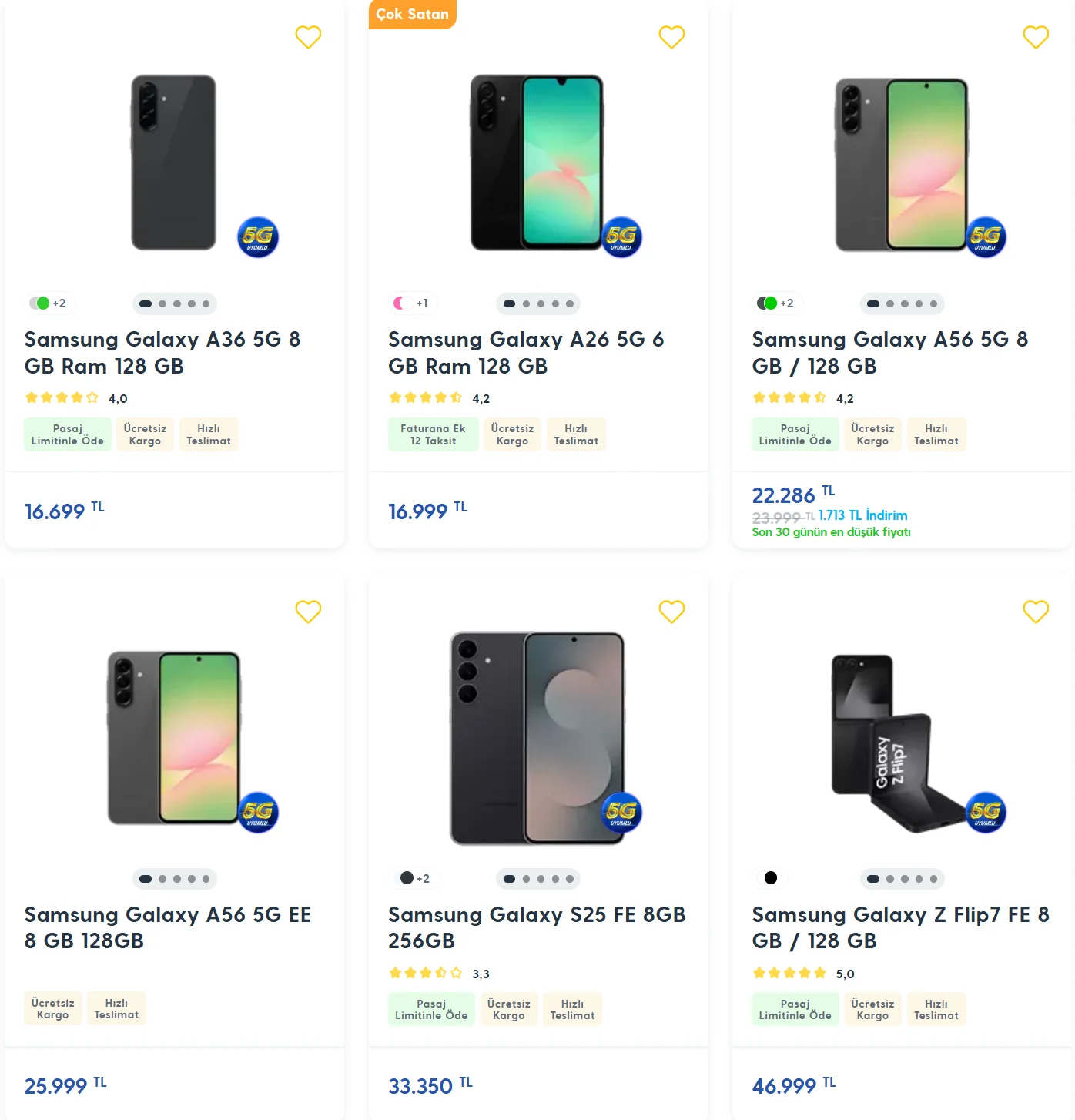Image resolution: width=1075 pixels, height=1120 pixels.
Task: Expand +2 colors on Galaxy A56 5G 8 GB / 128 GB
Action: 787,303
